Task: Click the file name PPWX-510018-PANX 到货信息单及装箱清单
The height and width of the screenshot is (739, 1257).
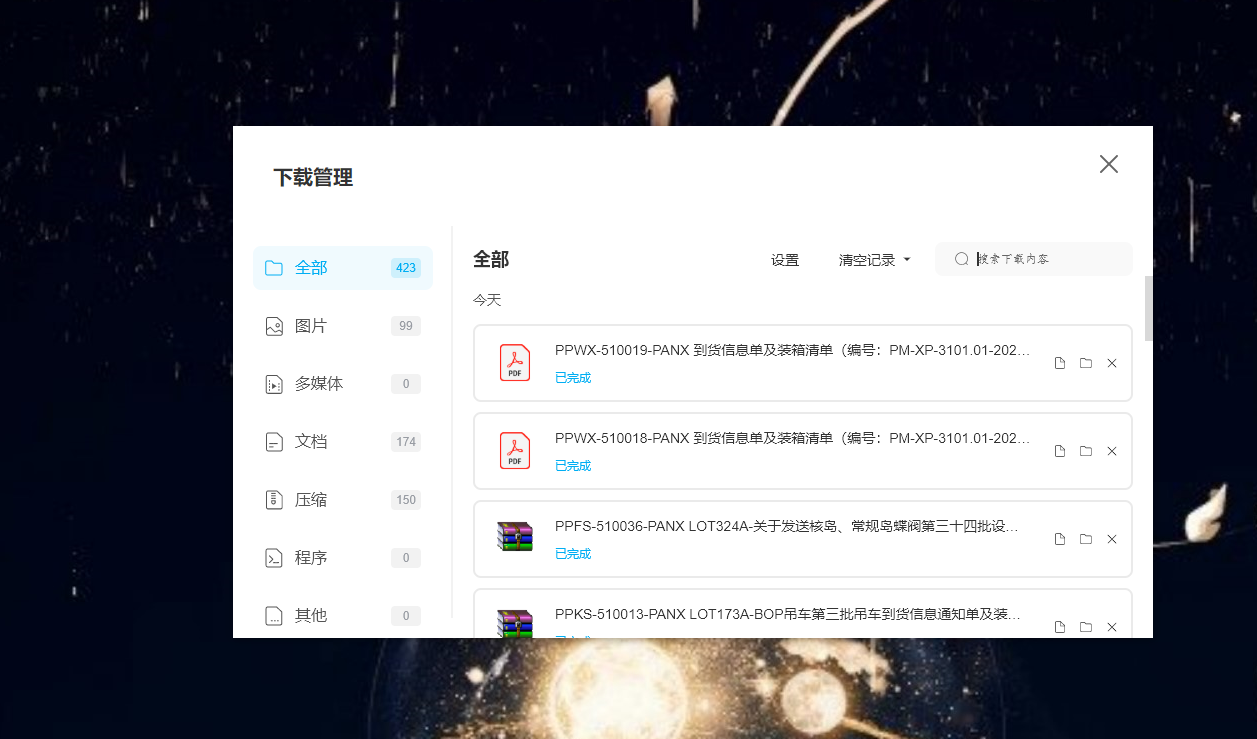Action: [x=792, y=439]
